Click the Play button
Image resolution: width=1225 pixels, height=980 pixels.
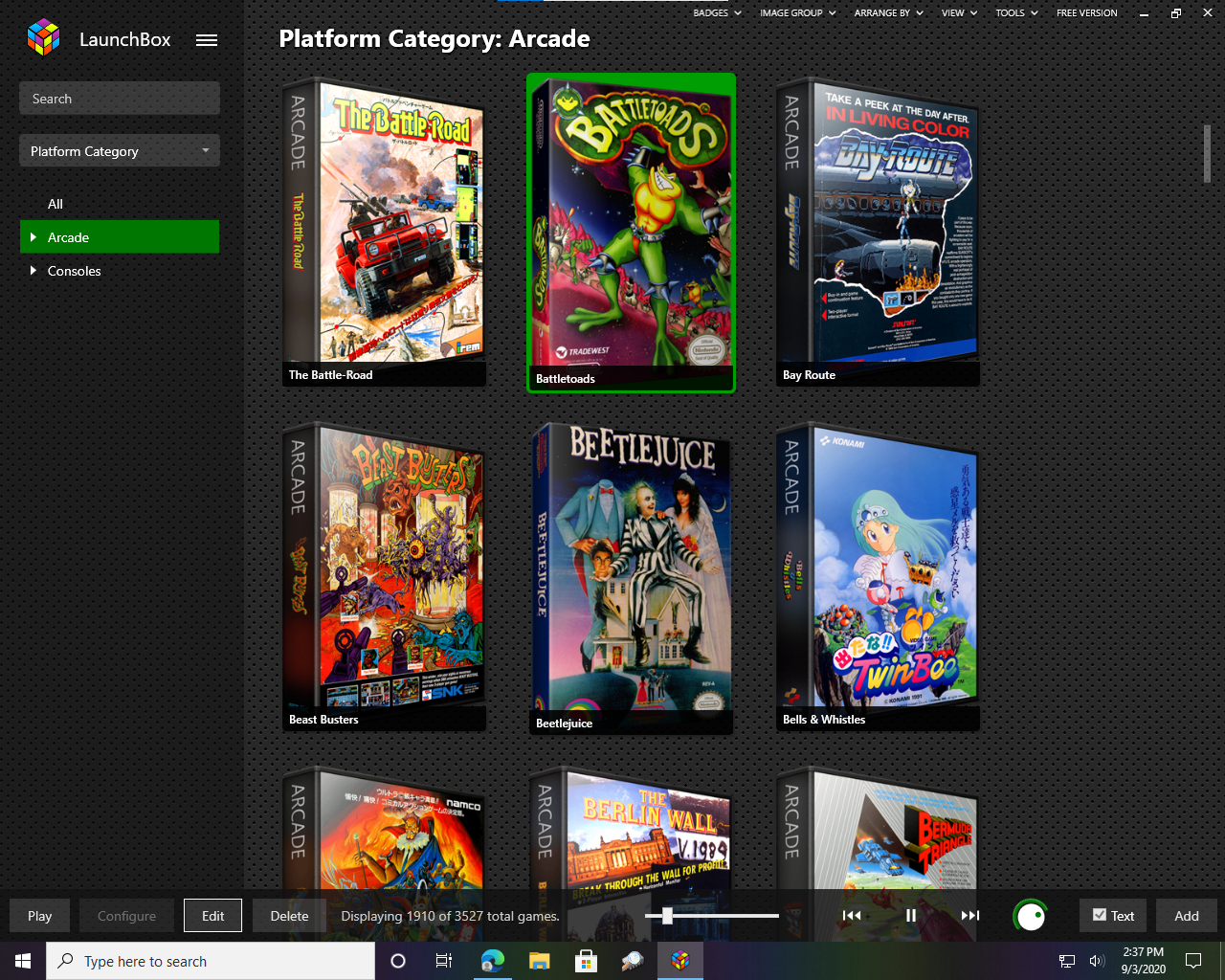39,916
